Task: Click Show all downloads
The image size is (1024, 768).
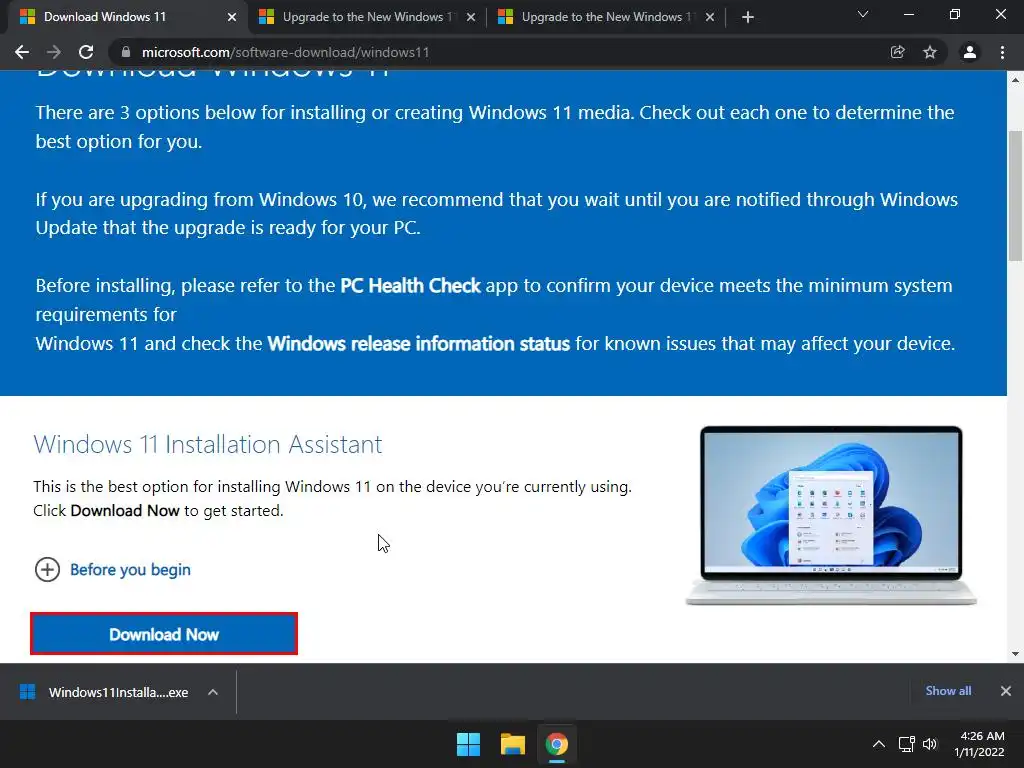Action: (x=948, y=690)
